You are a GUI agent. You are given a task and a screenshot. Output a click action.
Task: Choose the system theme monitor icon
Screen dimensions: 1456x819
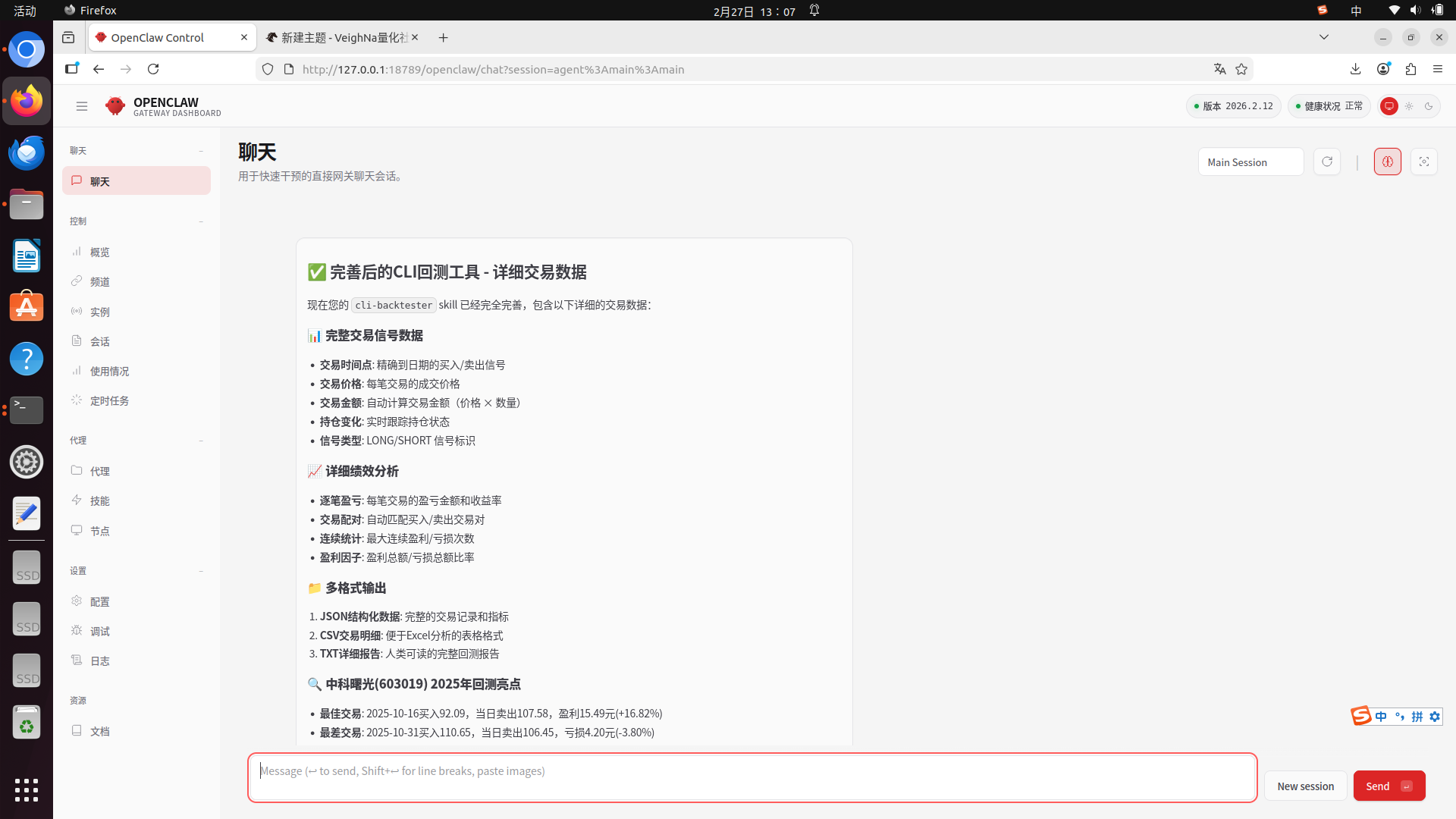pyautogui.click(x=1389, y=106)
